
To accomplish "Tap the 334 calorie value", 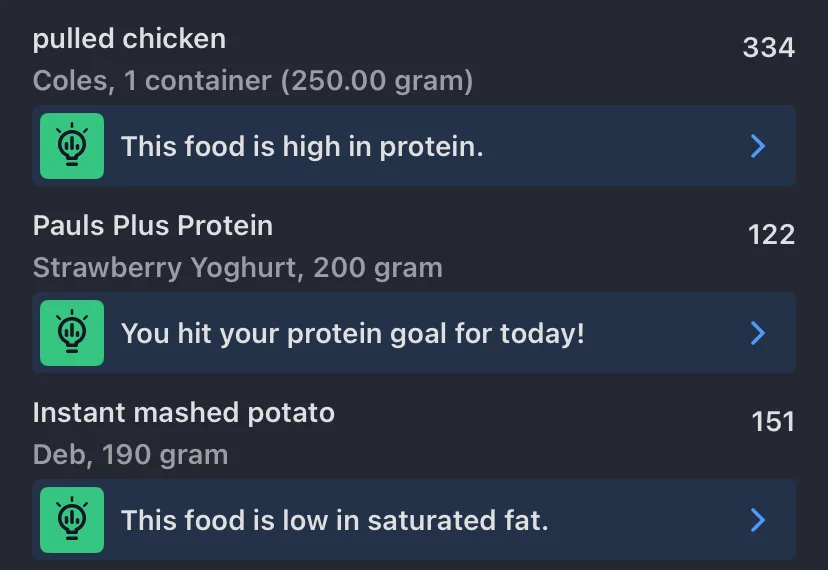I will 768,48.
